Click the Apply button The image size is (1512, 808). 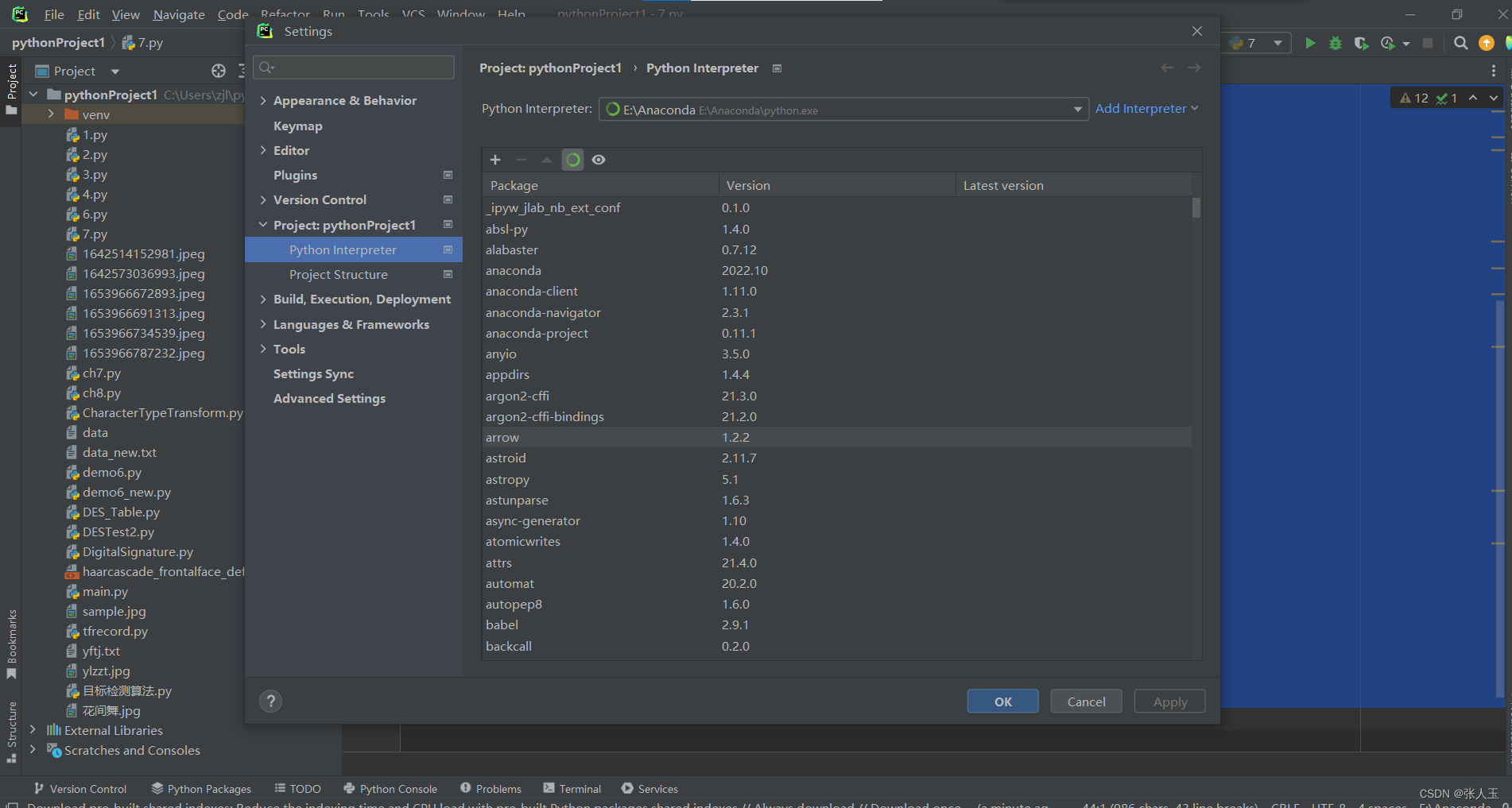point(1170,702)
